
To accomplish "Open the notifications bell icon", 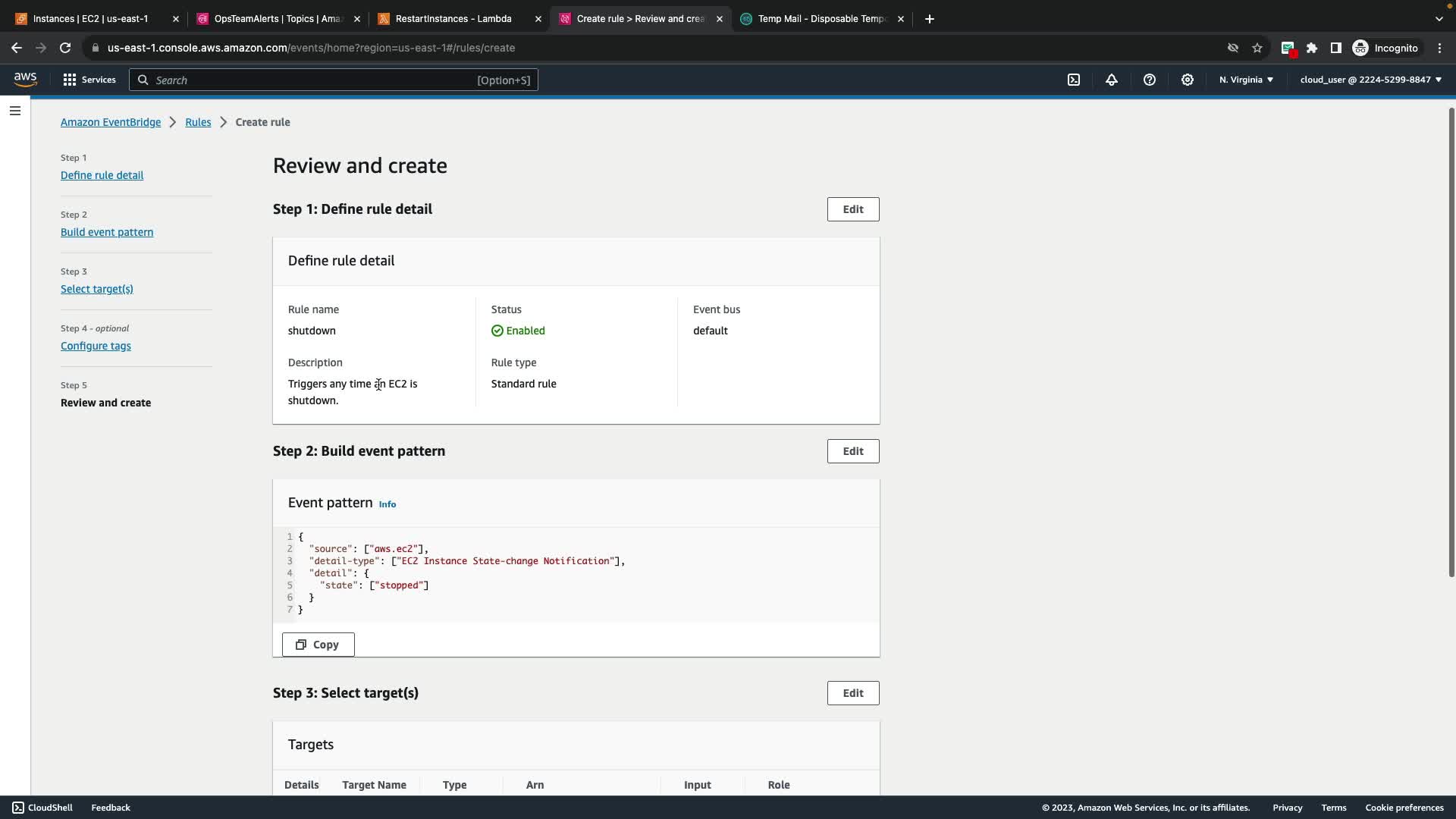I will click(1112, 80).
